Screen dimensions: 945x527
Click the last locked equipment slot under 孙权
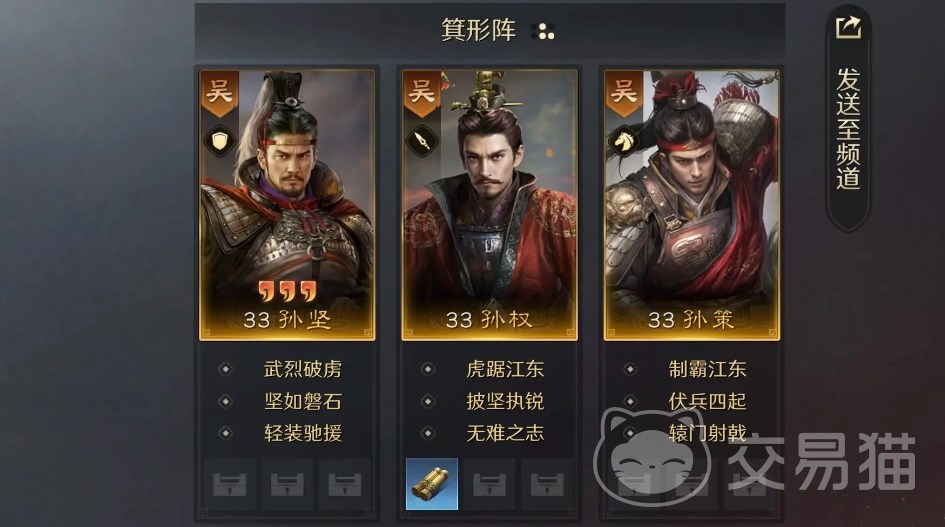[547, 484]
